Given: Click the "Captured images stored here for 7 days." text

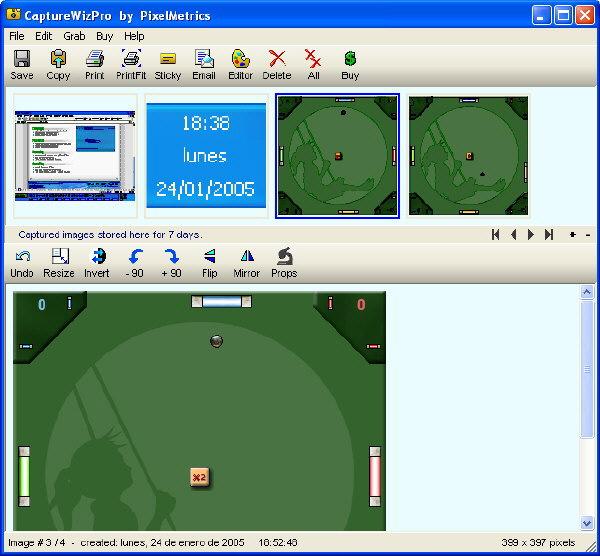Looking at the screenshot, I should pyautogui.click(x=110, y=235).
